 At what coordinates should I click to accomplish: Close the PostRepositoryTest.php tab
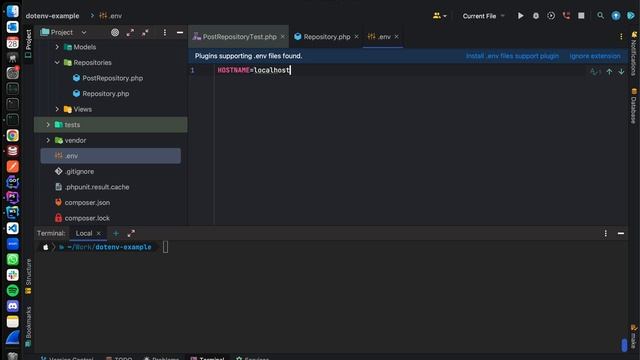point(282,37)
